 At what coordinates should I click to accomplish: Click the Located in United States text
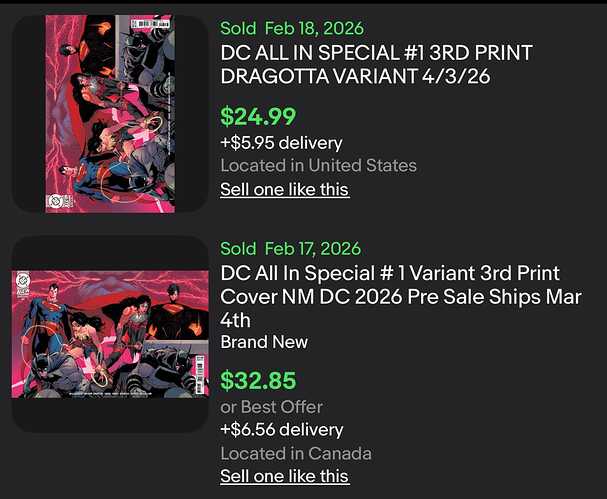[x=319, y=166]
